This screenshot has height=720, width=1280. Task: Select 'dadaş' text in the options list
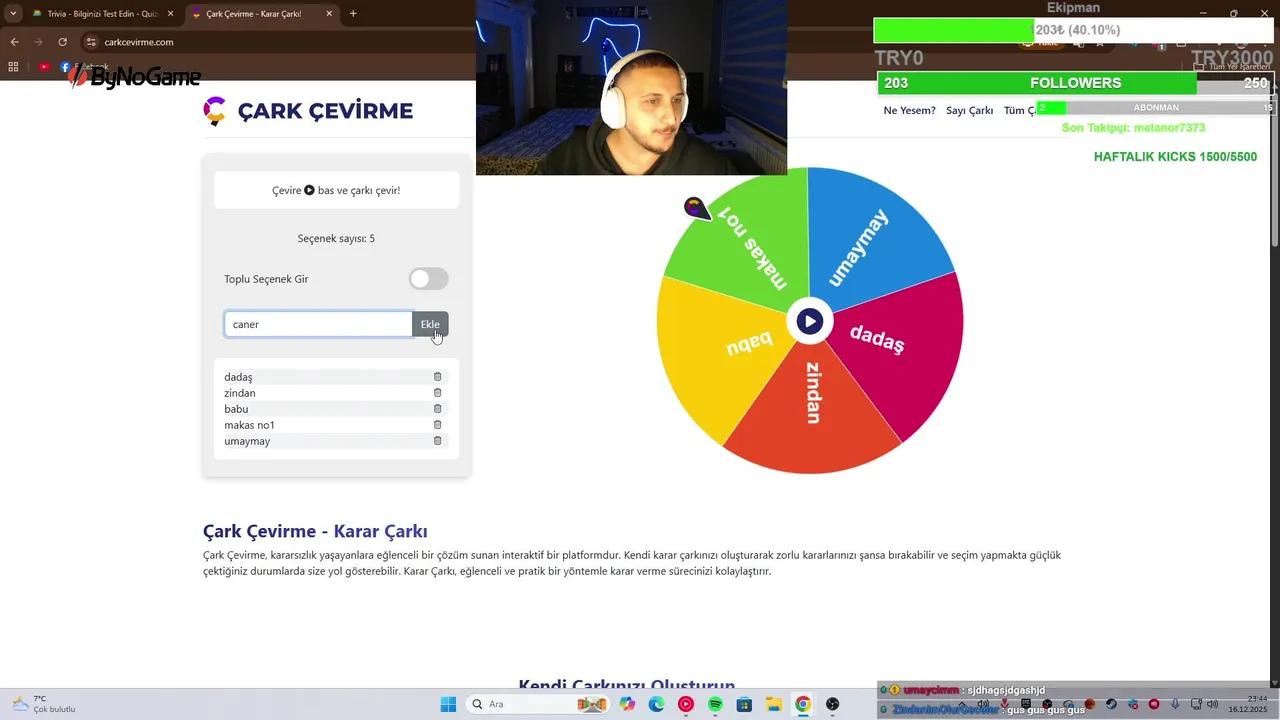pyautogui.click(x=238, y=377)
